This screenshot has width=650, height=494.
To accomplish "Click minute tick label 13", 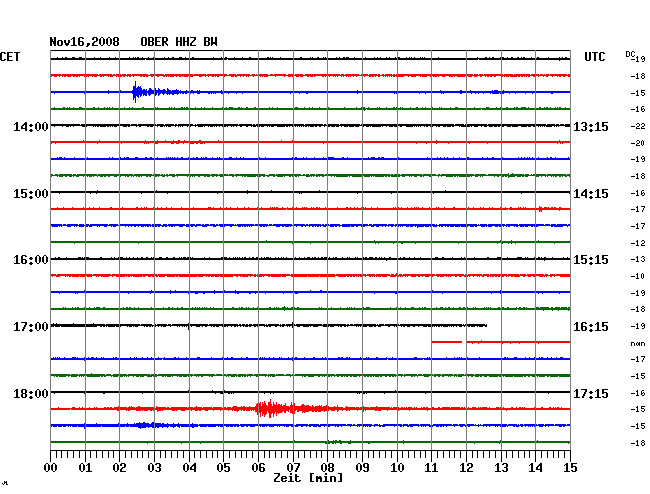I will pos(501,468).
